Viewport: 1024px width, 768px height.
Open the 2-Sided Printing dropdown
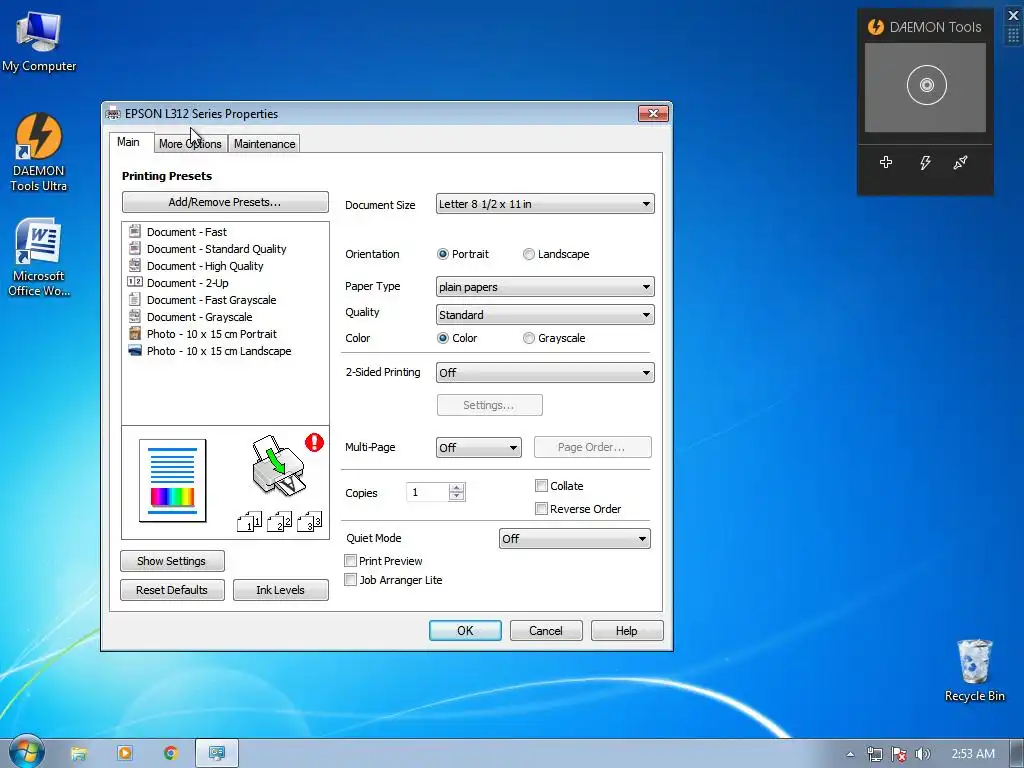(x=545, y=373)
